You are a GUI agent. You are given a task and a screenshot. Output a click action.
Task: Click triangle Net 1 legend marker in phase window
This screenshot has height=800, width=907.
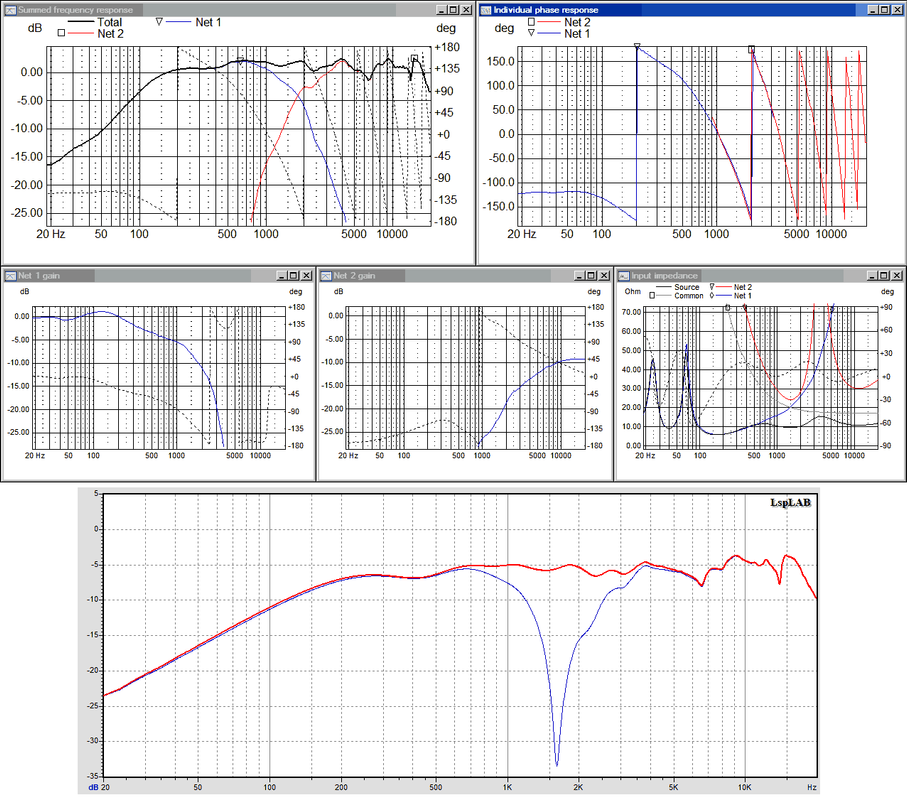pos(531,33)
